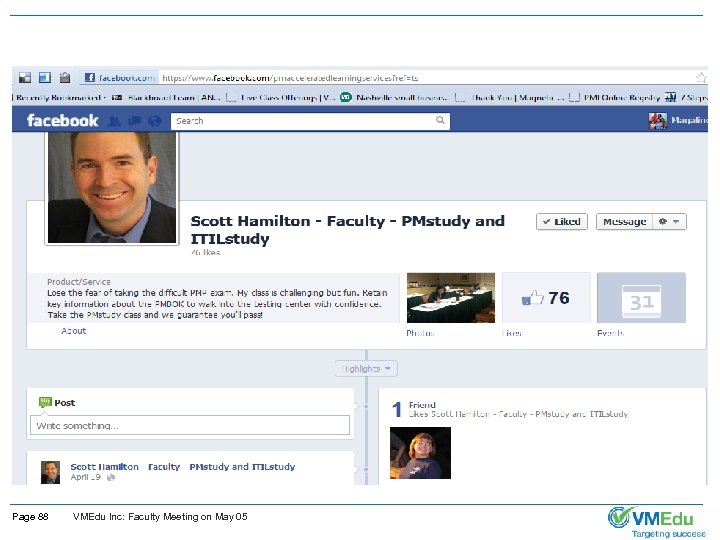Click the 76 likes count under title
This screenshot has width=720, height=540.
click(205, 252)
